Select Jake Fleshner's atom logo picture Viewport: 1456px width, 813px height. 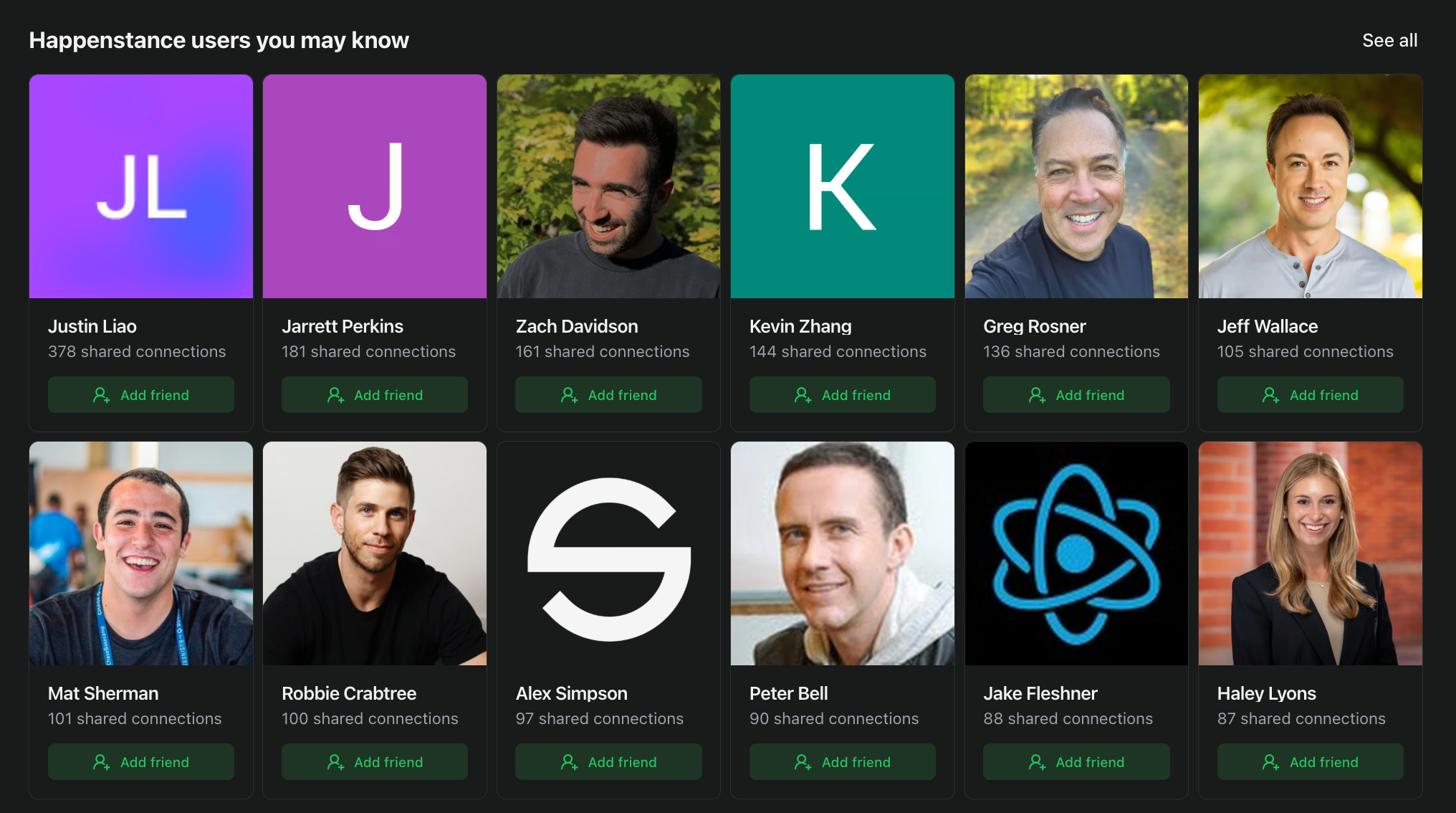(1076, 553)
